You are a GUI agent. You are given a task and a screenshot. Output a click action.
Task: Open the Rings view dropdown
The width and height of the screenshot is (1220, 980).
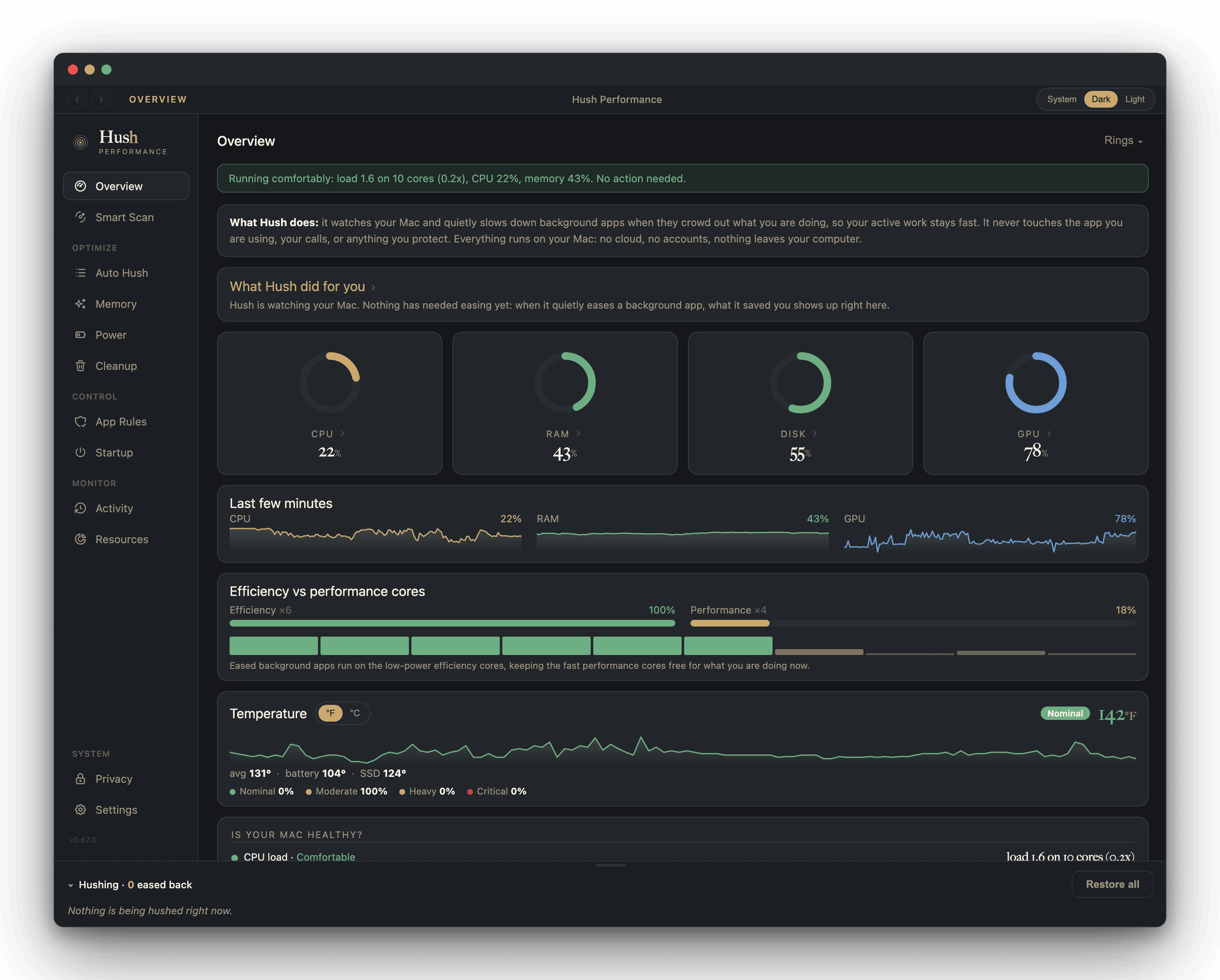click(1123, 140)
